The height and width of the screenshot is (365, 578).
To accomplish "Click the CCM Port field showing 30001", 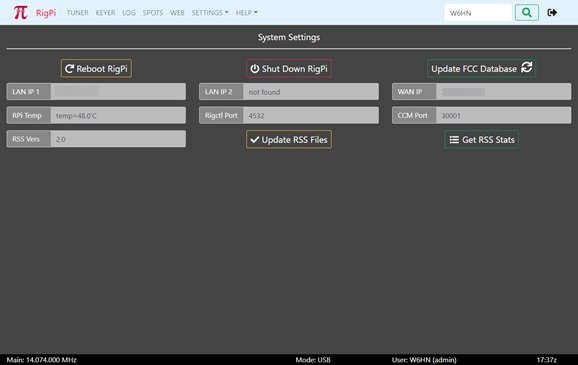I will point(504,115).
